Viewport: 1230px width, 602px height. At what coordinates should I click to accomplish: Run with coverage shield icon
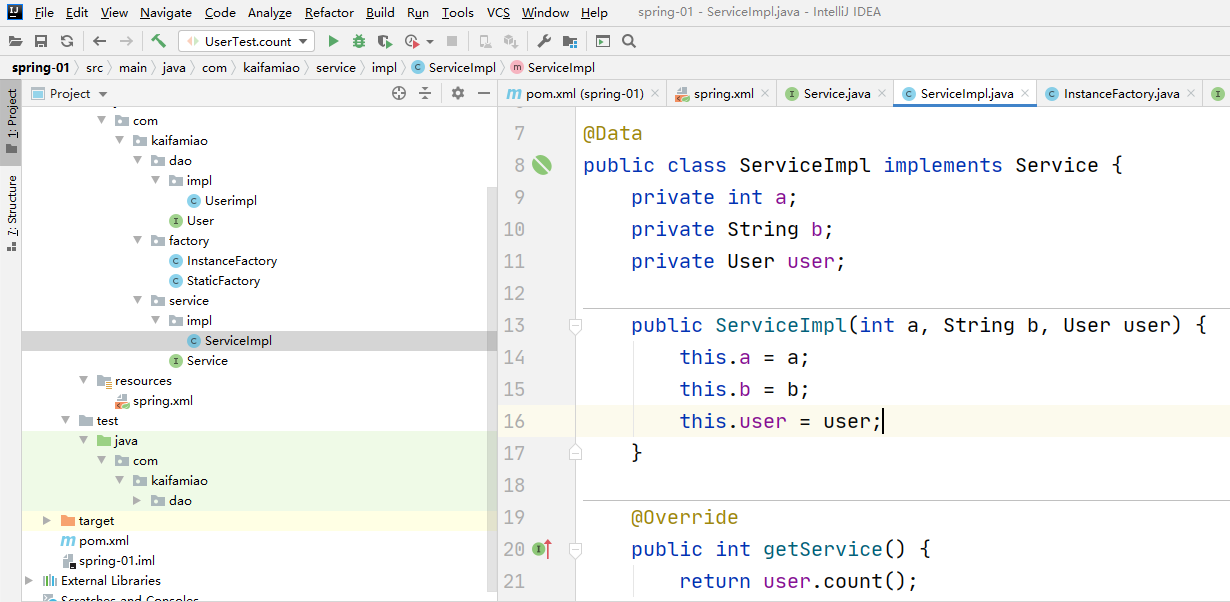(x=385, y=41)
